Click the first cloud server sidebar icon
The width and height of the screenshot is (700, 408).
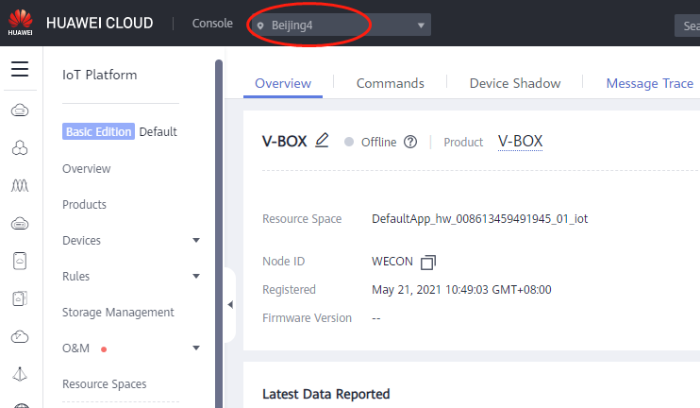(20, 110)
